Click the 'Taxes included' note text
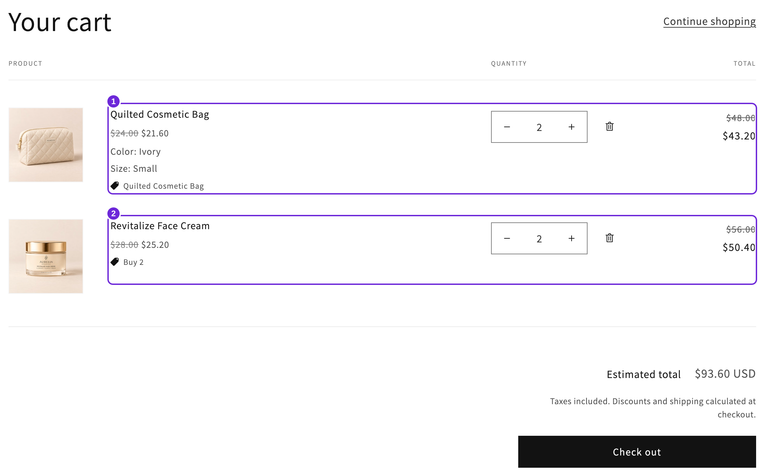Screen dimensions: 768x476 [652, 407]
